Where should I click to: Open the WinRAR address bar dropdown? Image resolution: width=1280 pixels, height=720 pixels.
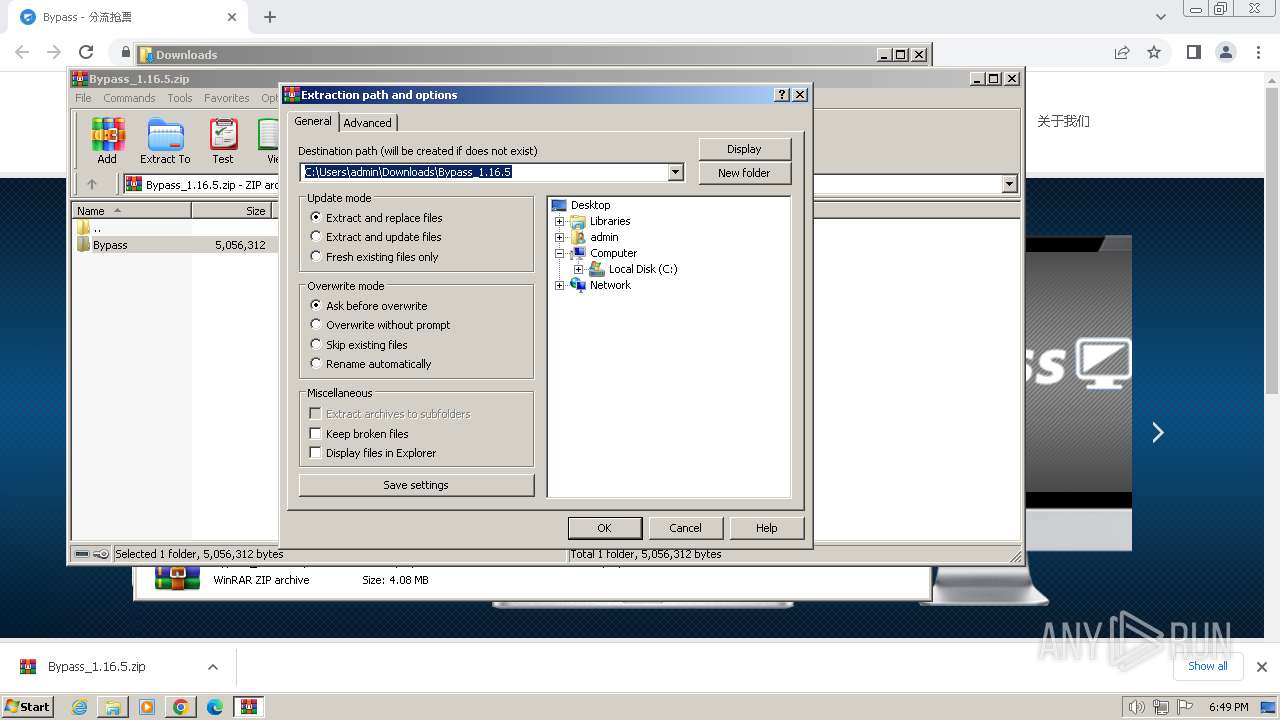point(1009,184)
